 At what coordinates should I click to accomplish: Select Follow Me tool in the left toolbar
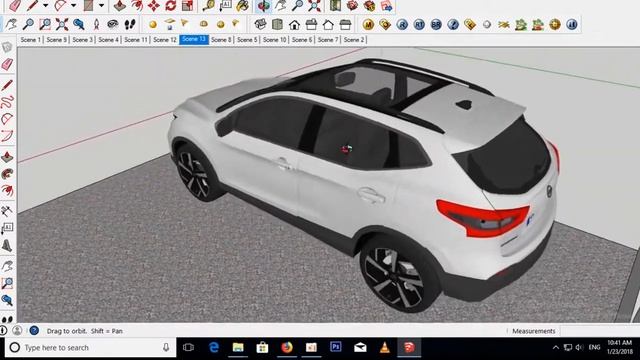(7, 174)
